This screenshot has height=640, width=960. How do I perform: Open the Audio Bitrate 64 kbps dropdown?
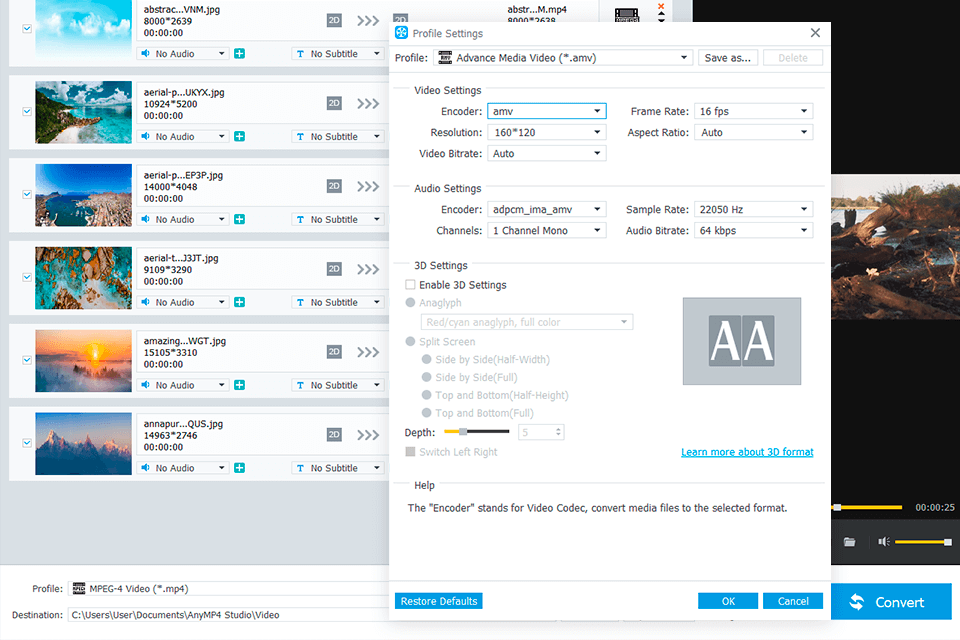coord(754,231)
